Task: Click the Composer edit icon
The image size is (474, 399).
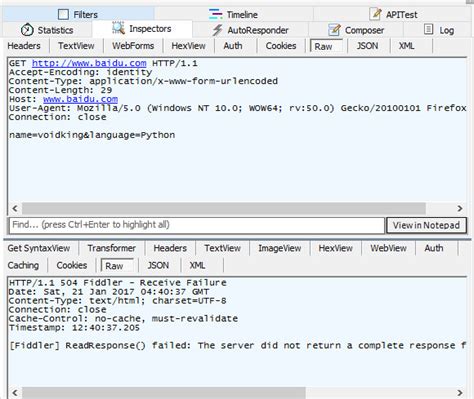Action: coord(334,30)
